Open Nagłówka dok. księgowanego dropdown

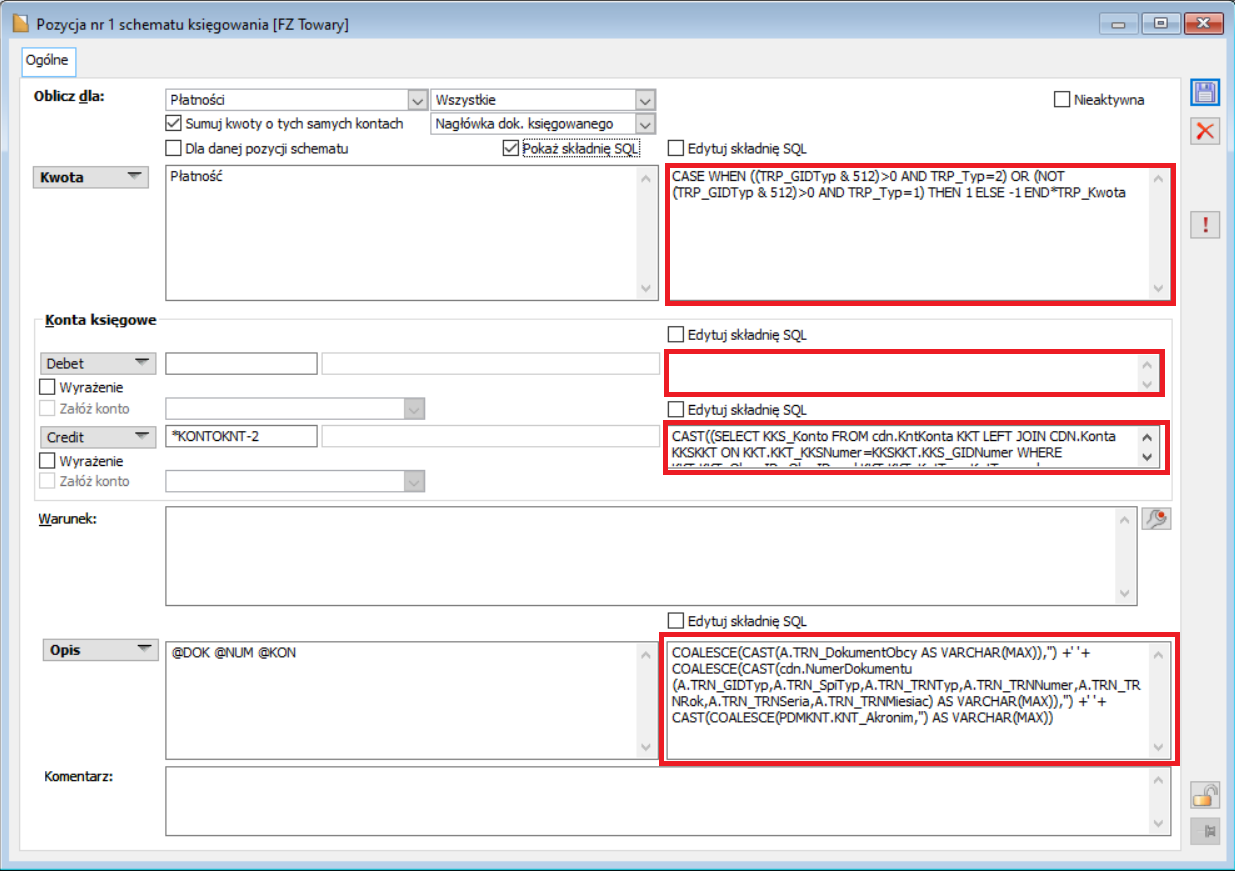coord(645,124)
